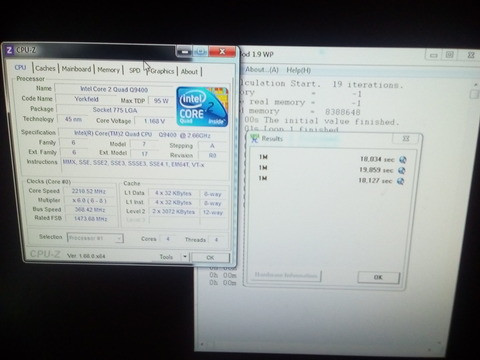Open the Help(H) menu in Super PI

(299, 70)
